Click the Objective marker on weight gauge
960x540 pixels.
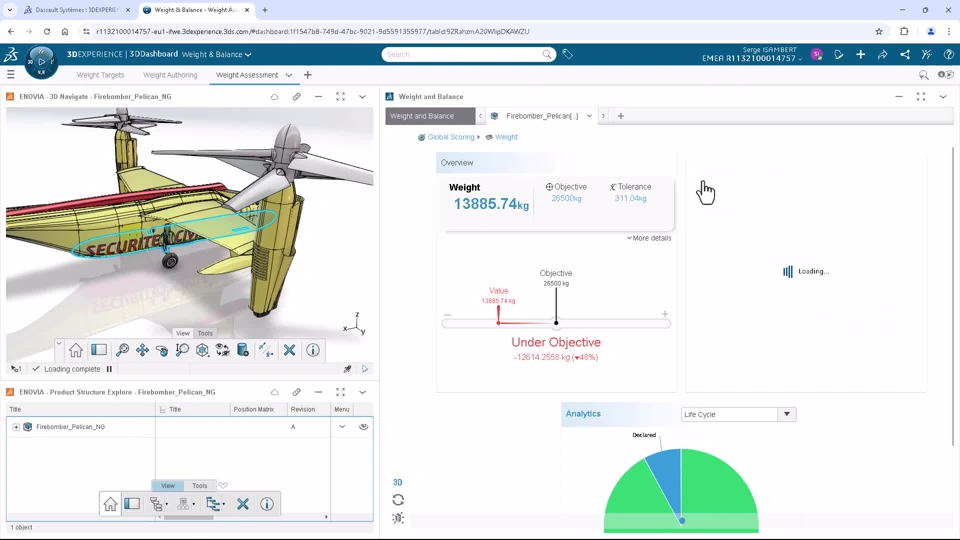[x=556, y=305]
